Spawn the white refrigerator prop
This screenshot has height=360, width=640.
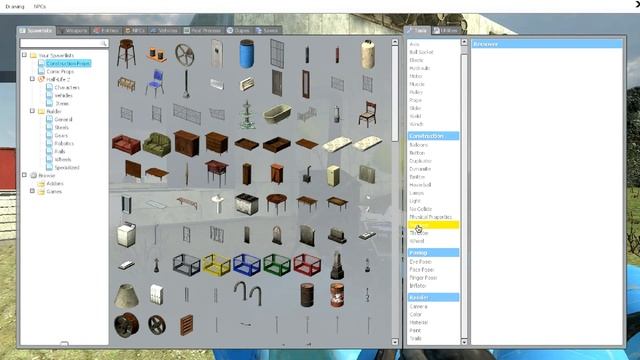pos(333,176)
